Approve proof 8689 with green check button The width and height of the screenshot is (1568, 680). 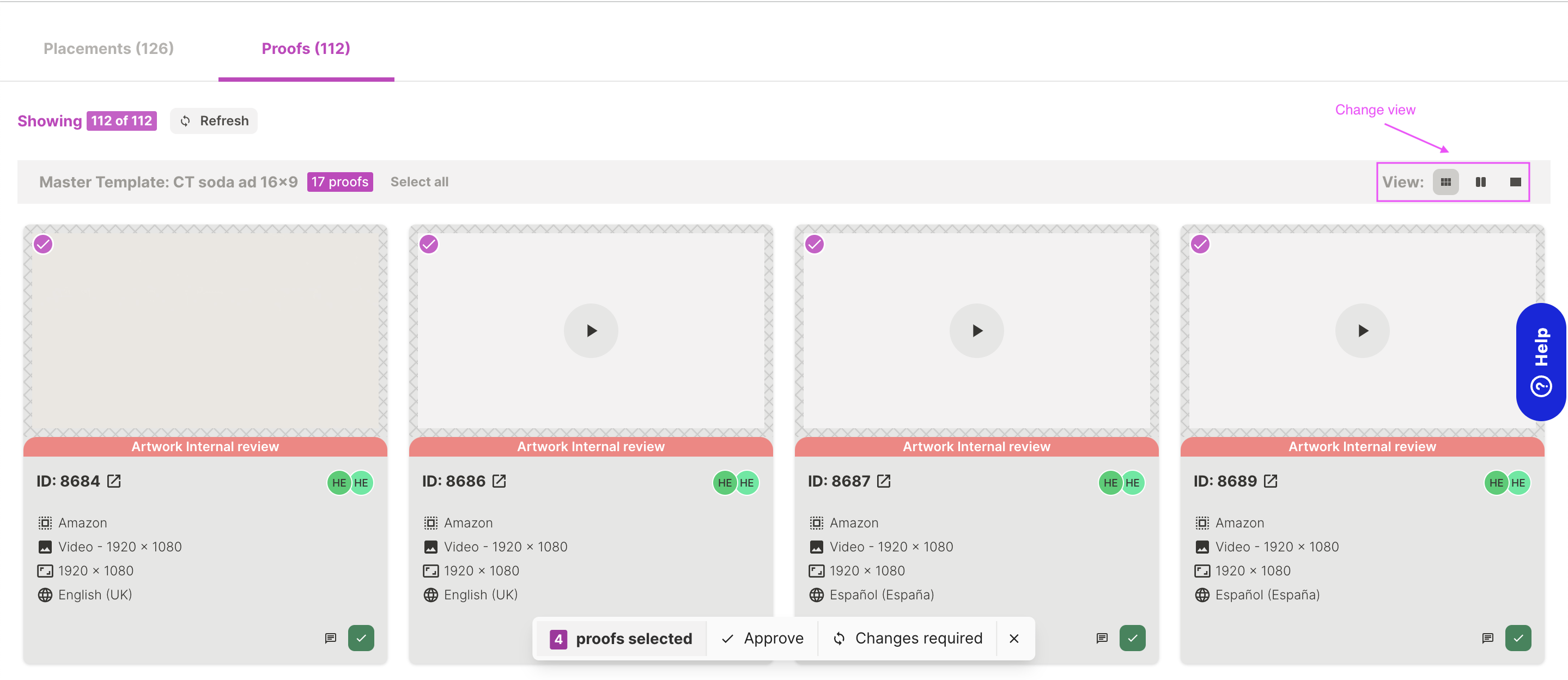(x=1518, y=638)
